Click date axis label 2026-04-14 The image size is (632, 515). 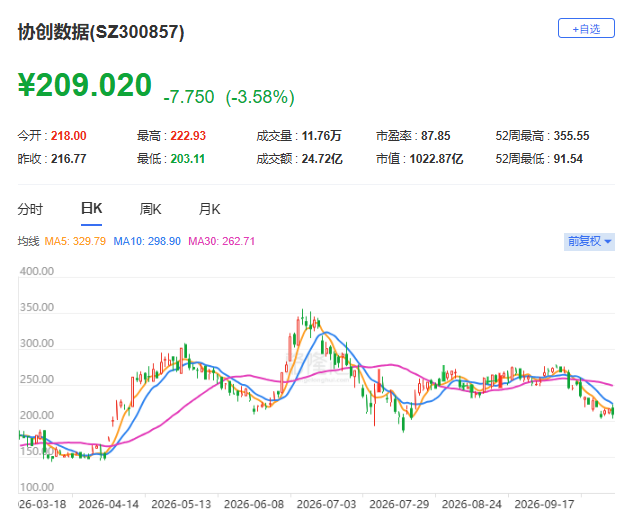coord(109,504)
